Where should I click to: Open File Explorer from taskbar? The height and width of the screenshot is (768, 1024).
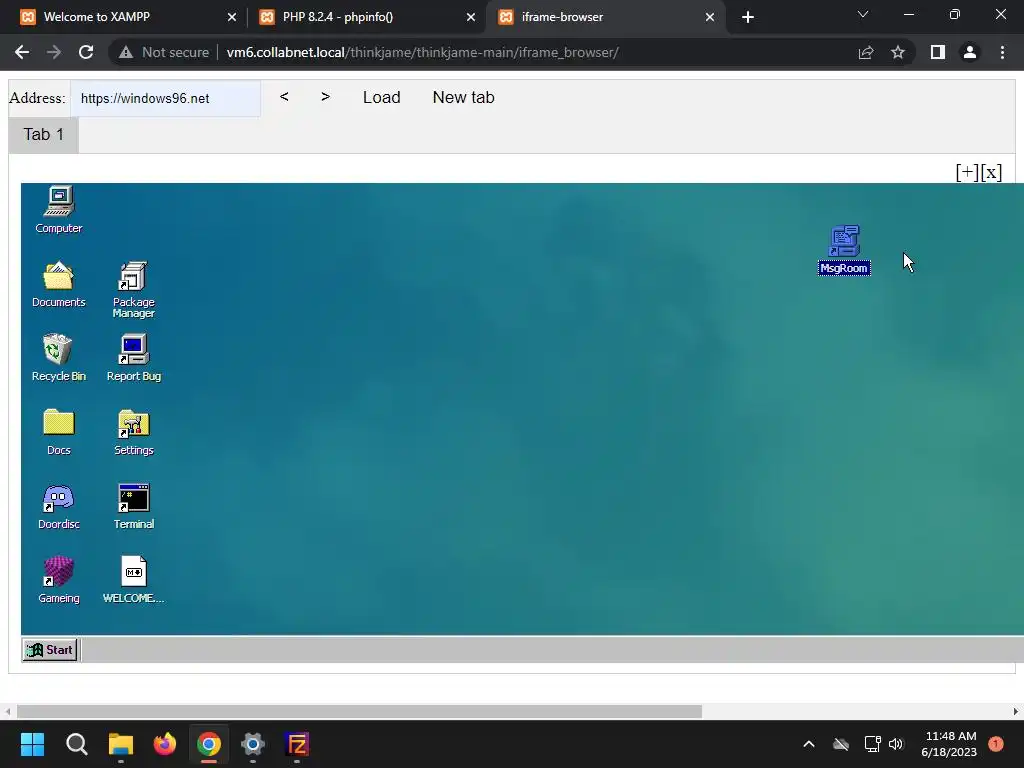pos(121,744)
